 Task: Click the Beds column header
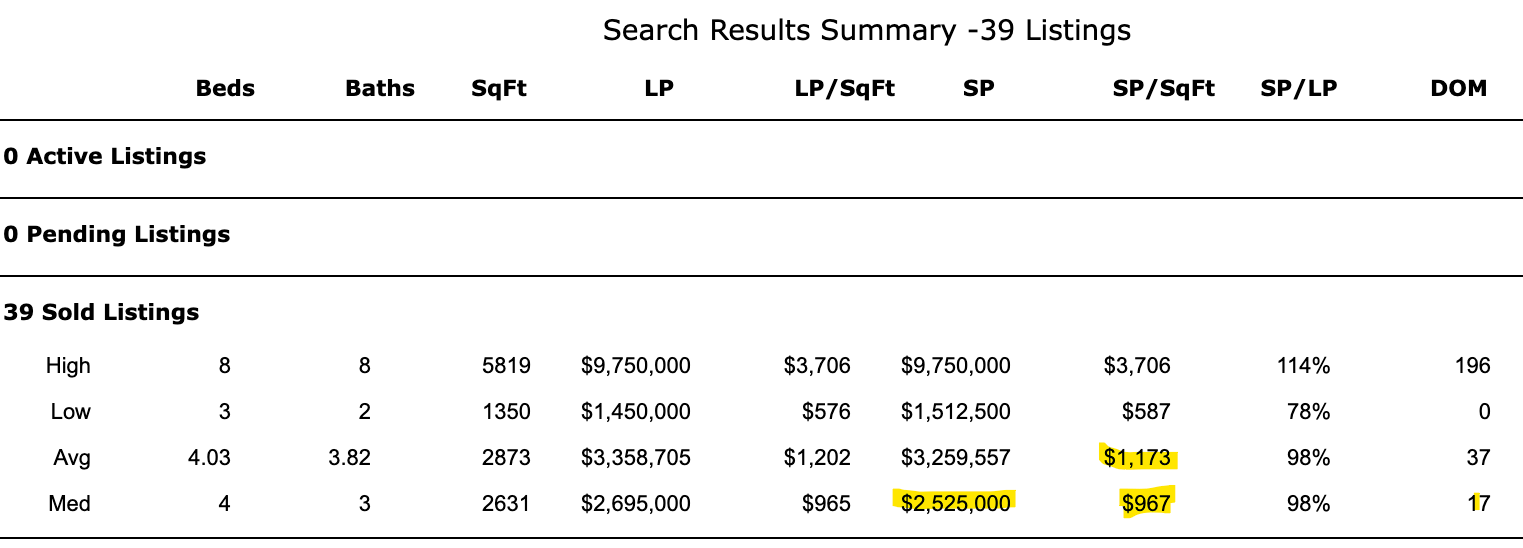(225, 88)
